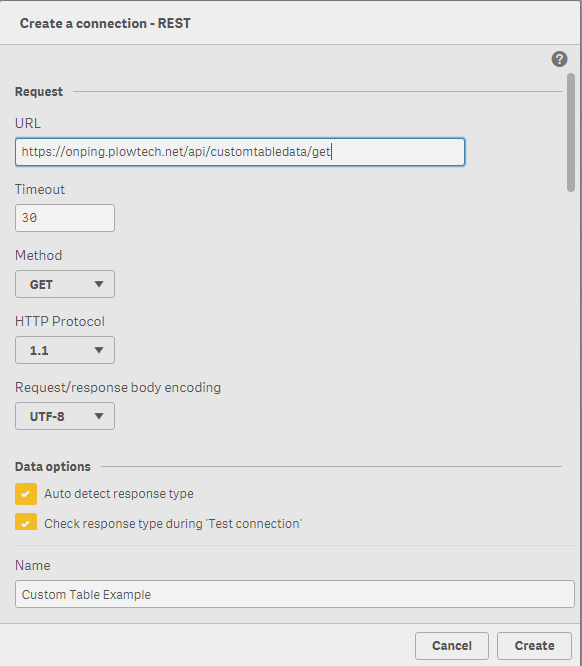Click the Timeout label text
Viewport: 582px width, 666px height.
(x=40, y=189)
